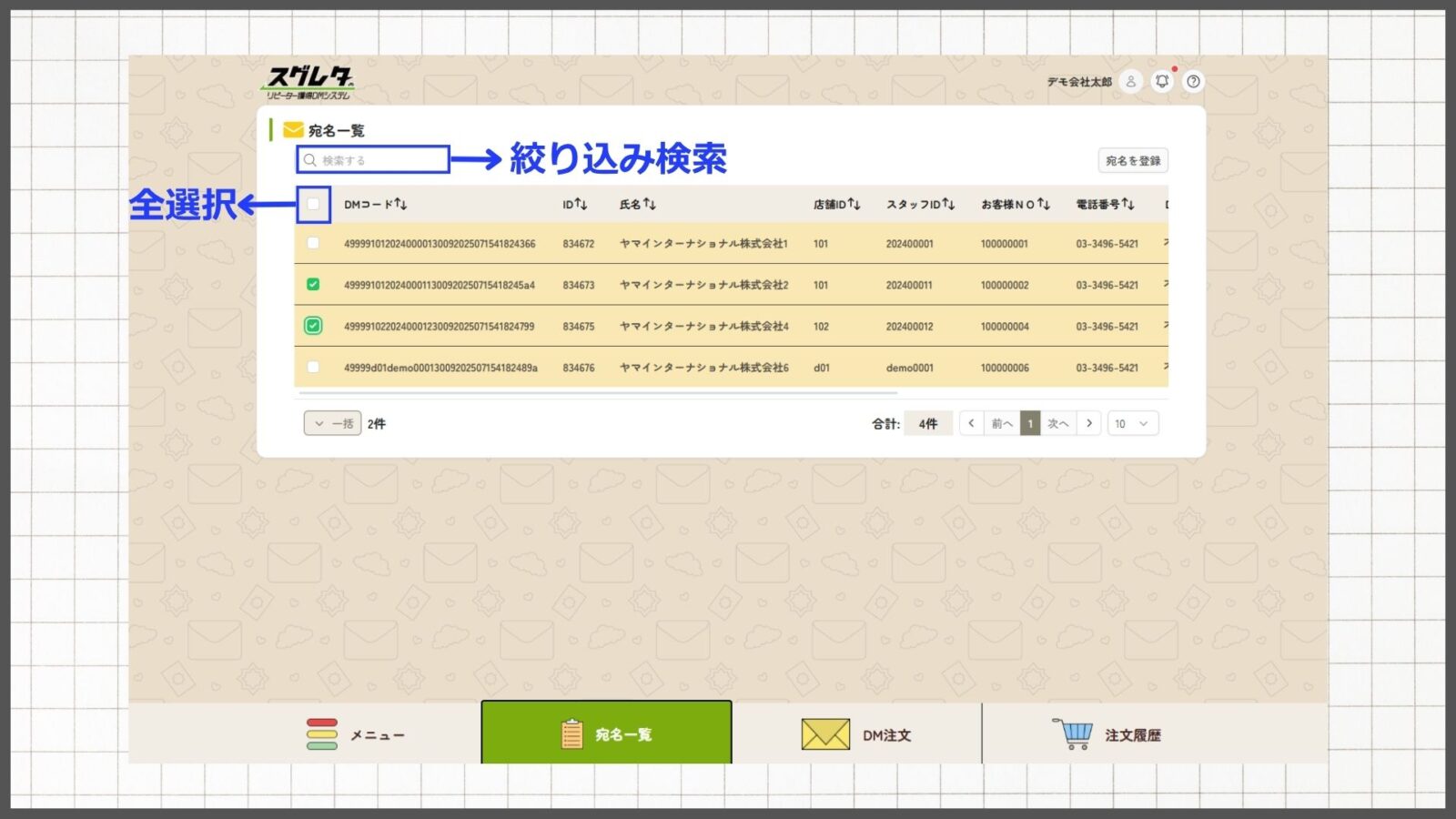Click the スグレタ logo
The image size is (1456, 819).
(308, 81)
